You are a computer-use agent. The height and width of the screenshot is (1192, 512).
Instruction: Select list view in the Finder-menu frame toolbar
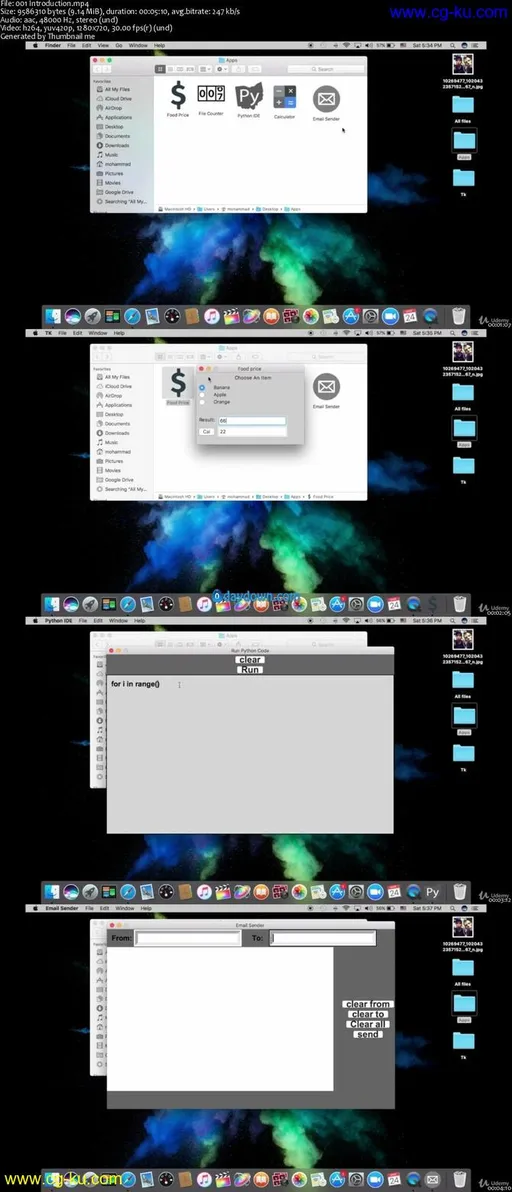[x=170, y=69]
